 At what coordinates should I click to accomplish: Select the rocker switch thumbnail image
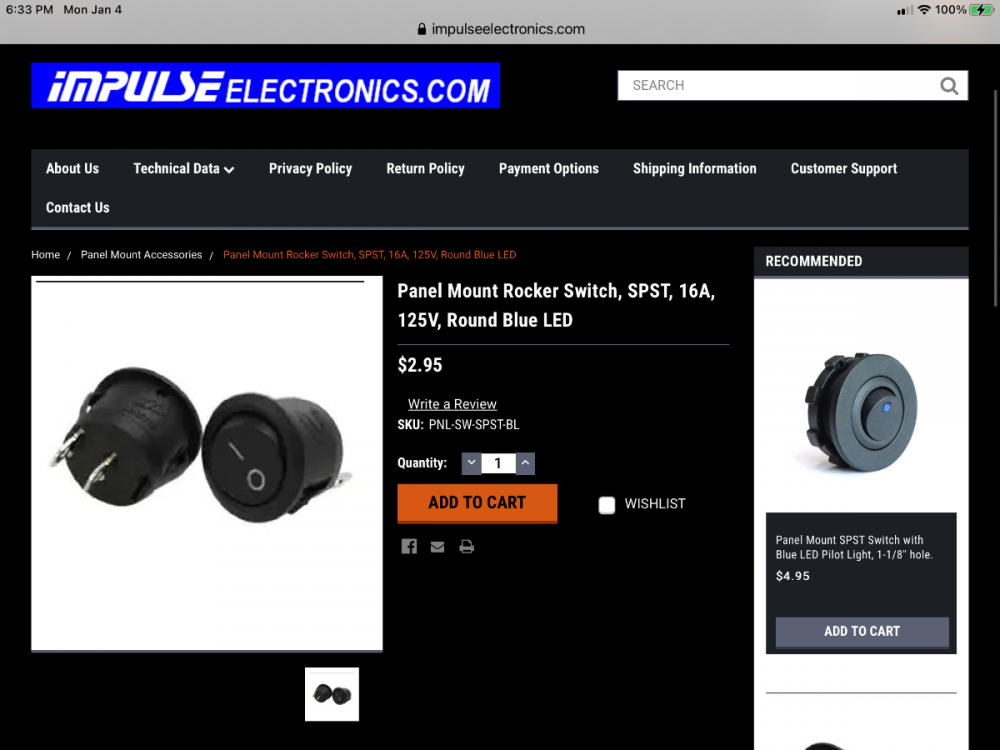(332, 694)
